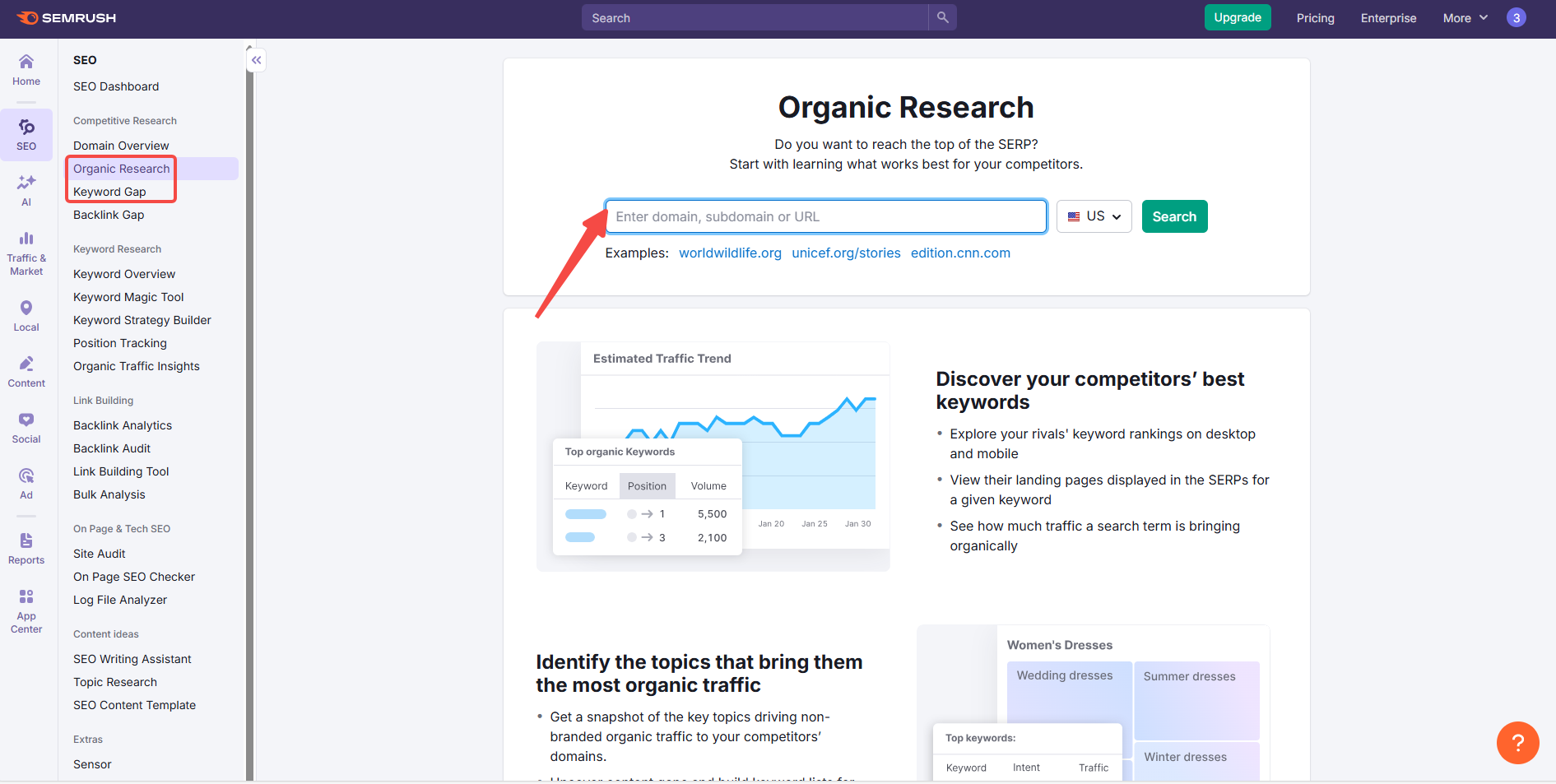Focus the domain input field
This screenshot has width=1556, height=784.
pyautogui.click(x=825, y=216)
